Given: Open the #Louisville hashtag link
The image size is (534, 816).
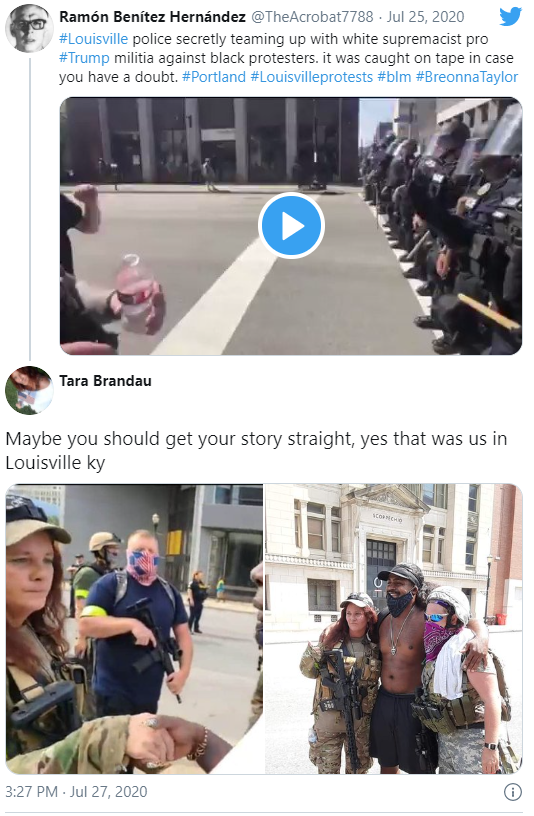Looking at the screenshot, I should pos(93,39).
